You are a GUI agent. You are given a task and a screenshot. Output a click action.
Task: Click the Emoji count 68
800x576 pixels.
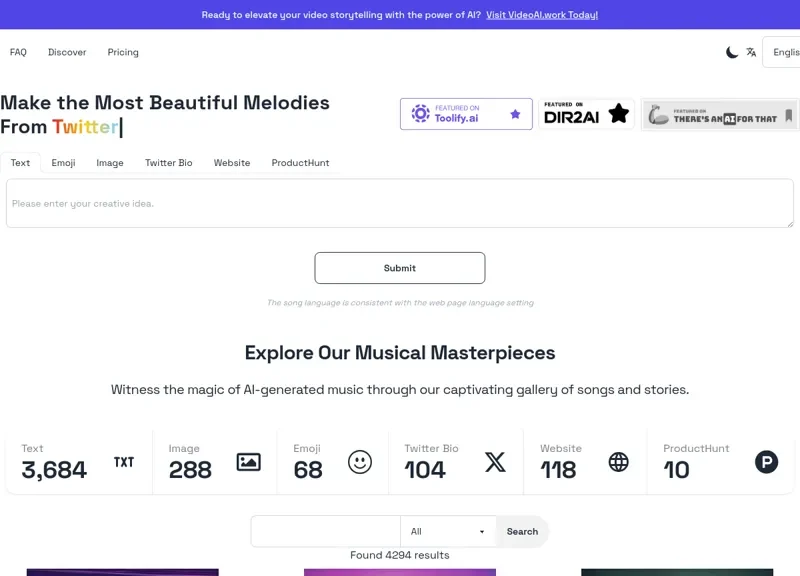coord(308,470)
